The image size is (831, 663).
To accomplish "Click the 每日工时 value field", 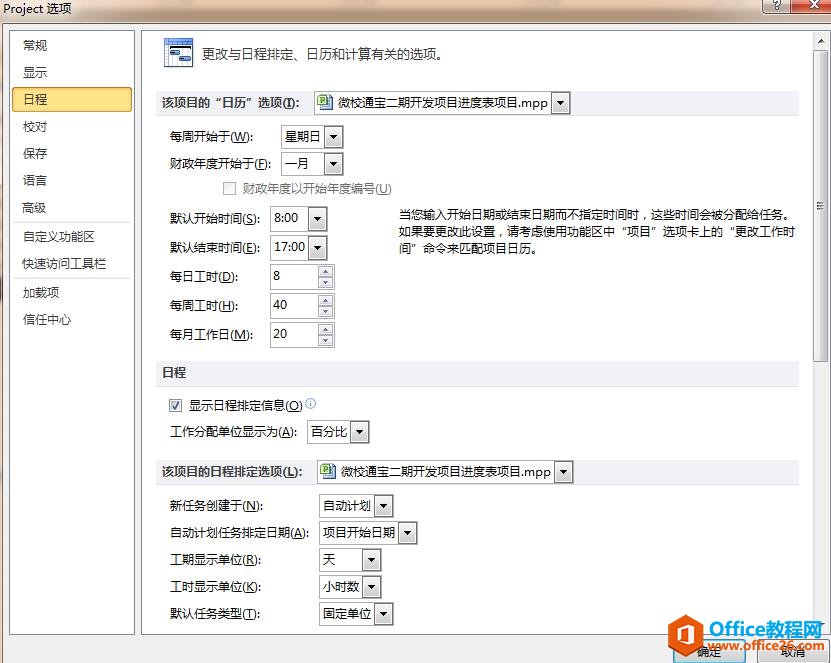I will [x=294, y=277].
